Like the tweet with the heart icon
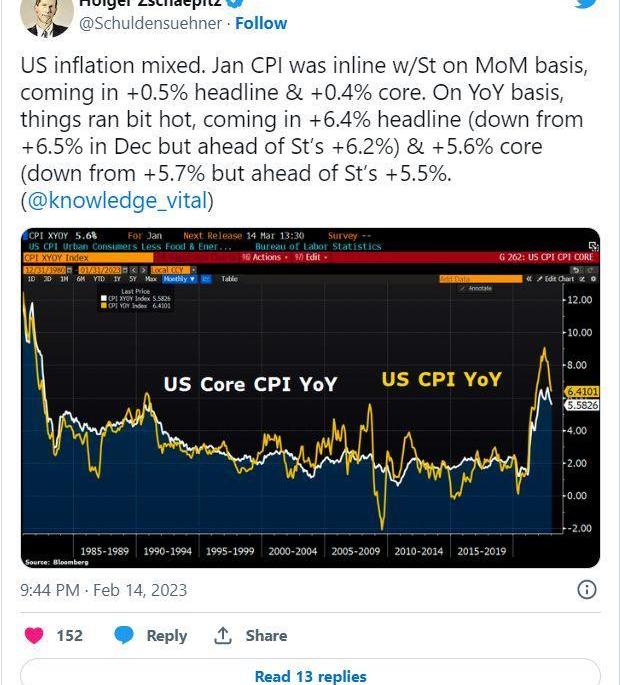The height and width of the screenshot is (685, 620). click(x=34, y=635)
